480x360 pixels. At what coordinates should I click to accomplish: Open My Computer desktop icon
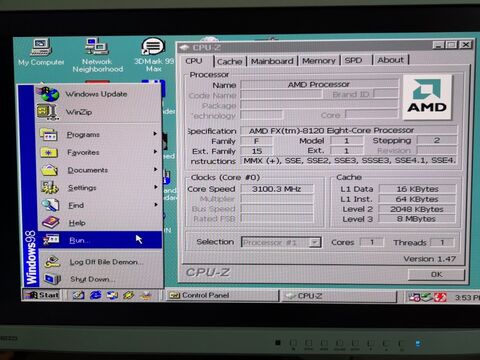[41, 52]
